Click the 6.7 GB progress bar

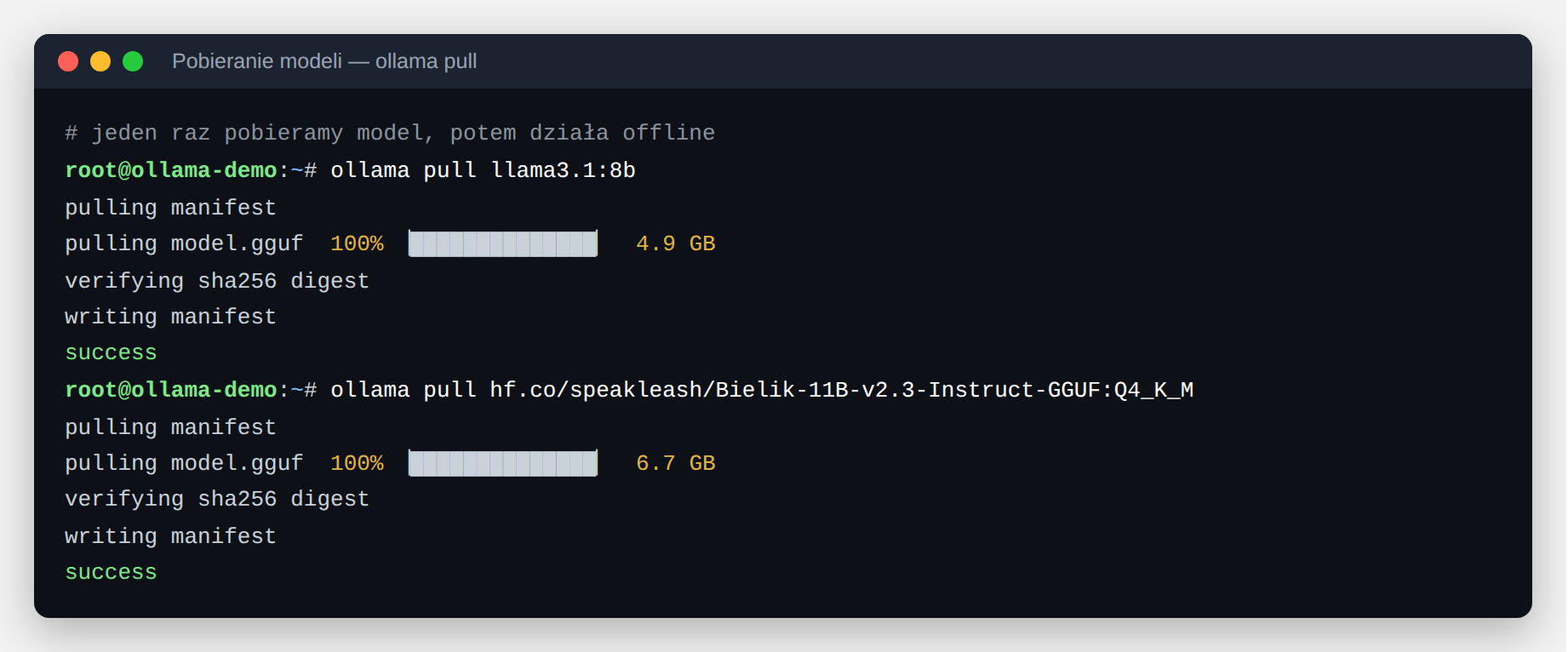(503, 463)
